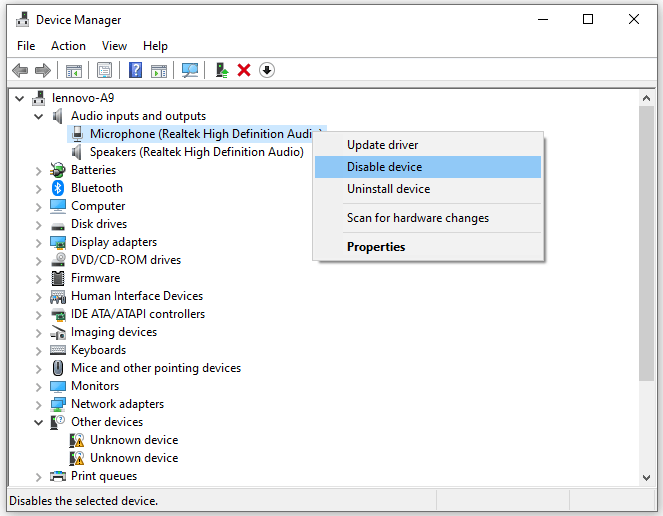Click the Bluetooth category icon
This screenshot has height=516, width=663.
(x=58, y=188)
